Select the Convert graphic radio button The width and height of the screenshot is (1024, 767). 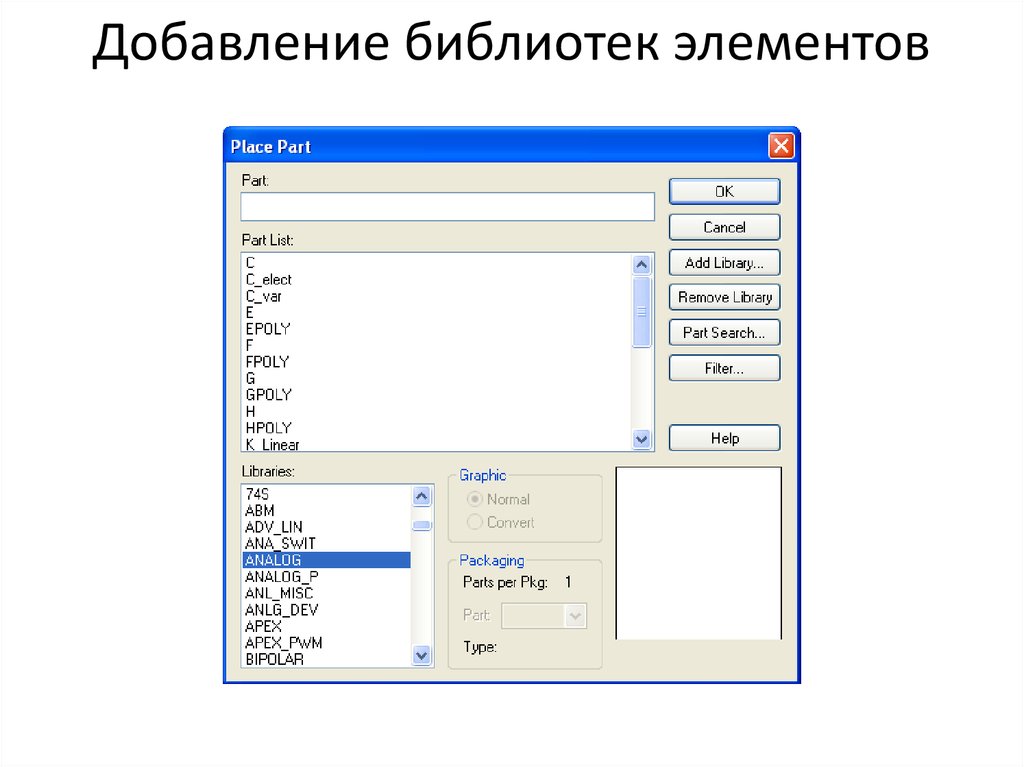point(474,522)
